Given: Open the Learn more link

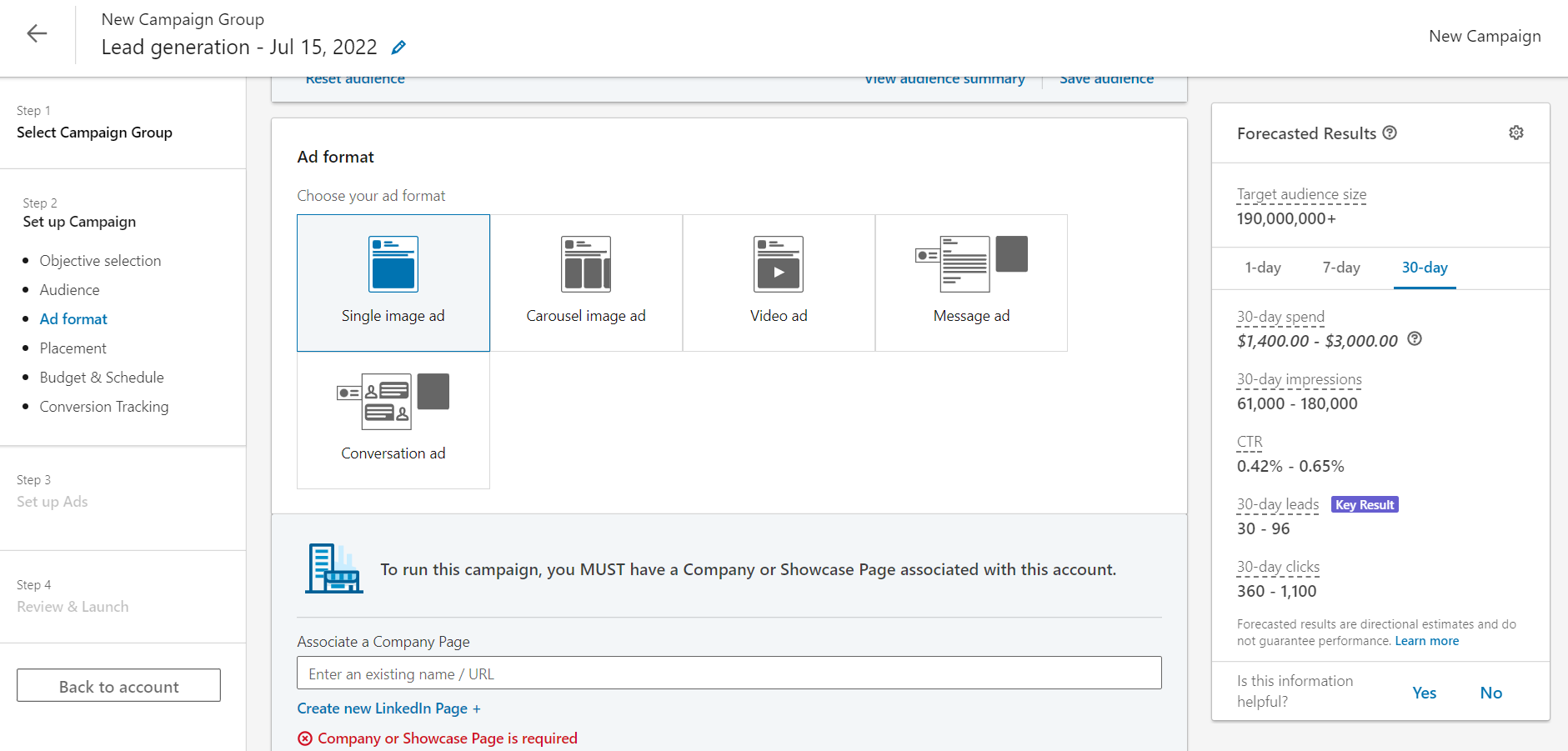Looking at the screenshot, I should [x=1427, y=641].
